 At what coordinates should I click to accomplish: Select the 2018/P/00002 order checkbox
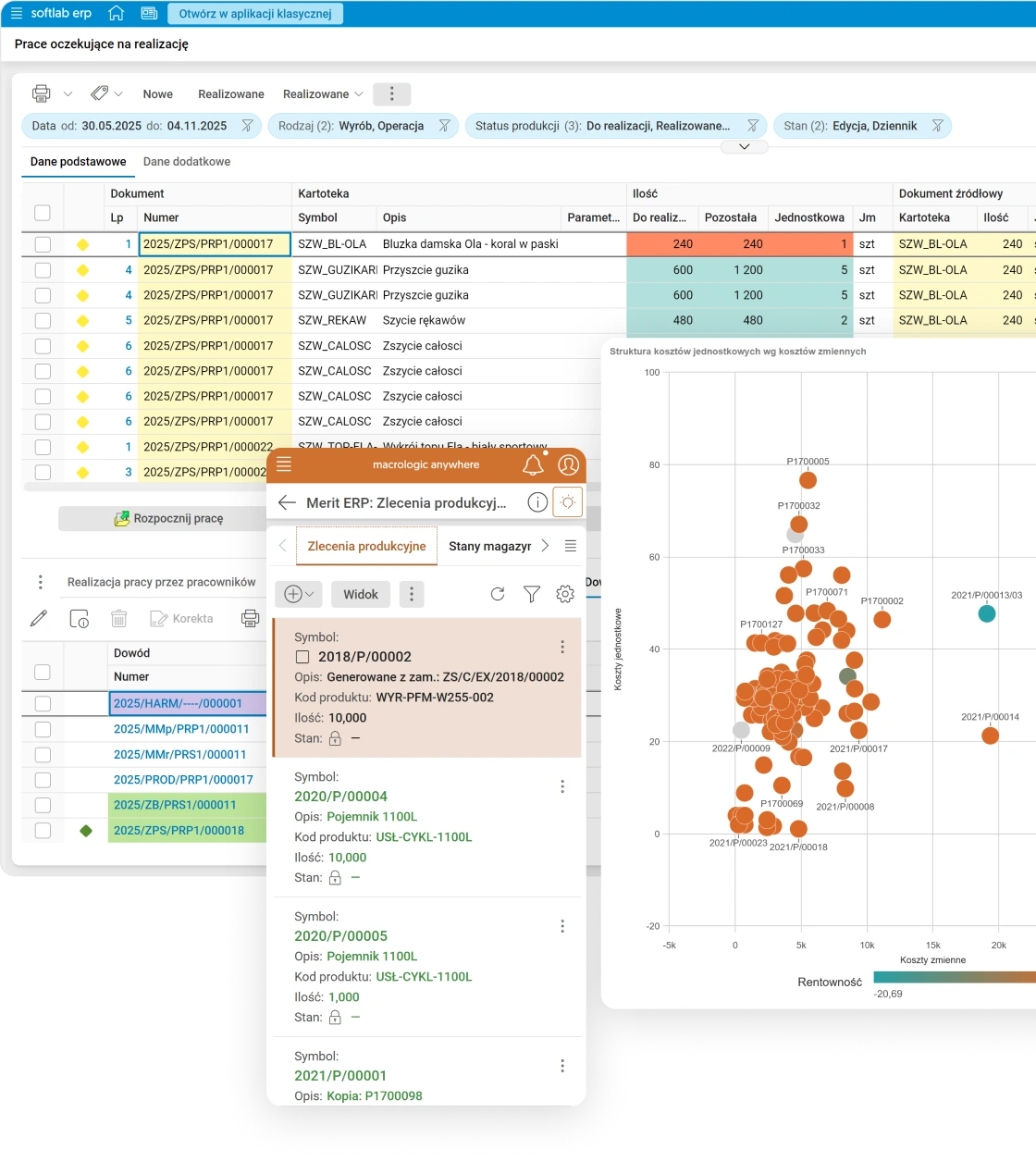click(x=302, y=657)
